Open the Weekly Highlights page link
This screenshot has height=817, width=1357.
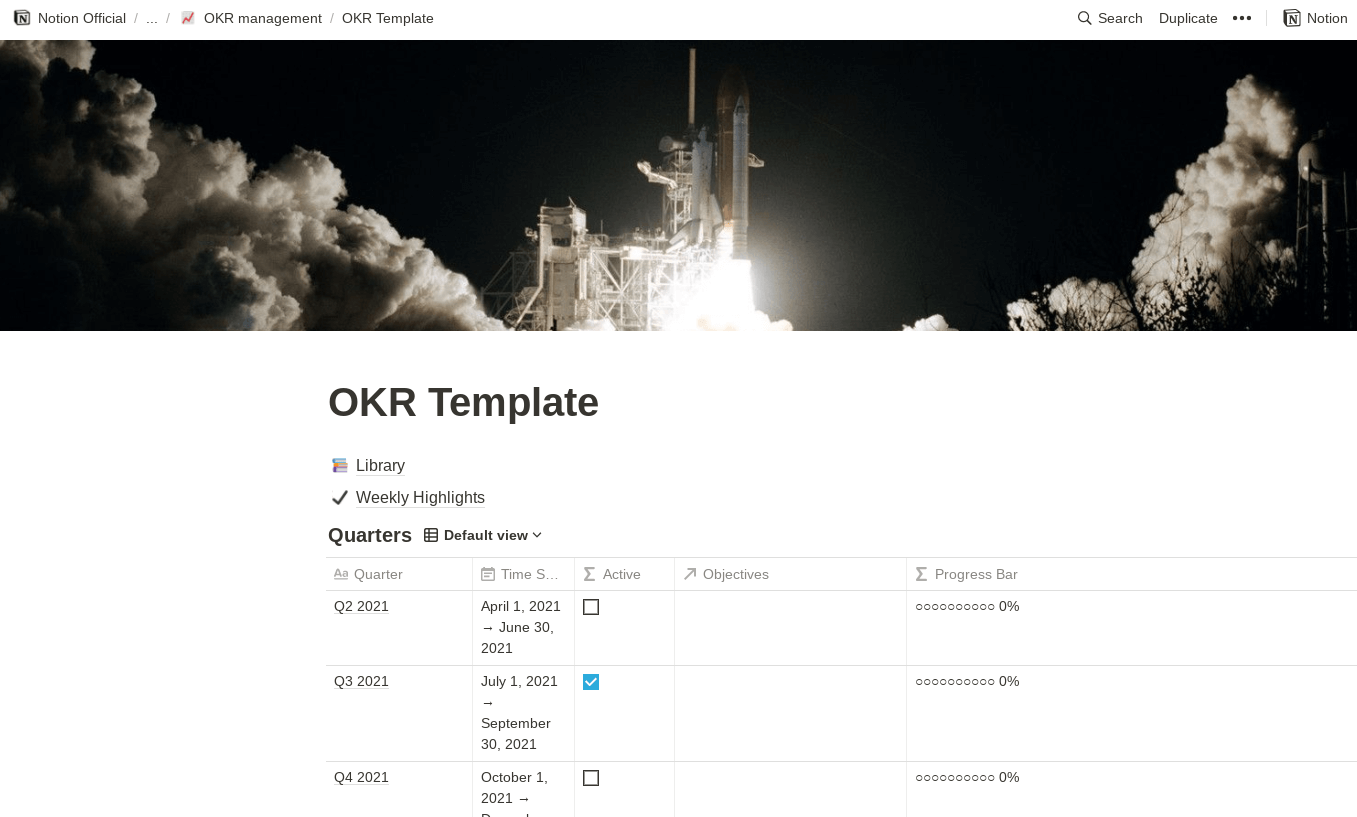click(420, 498)
